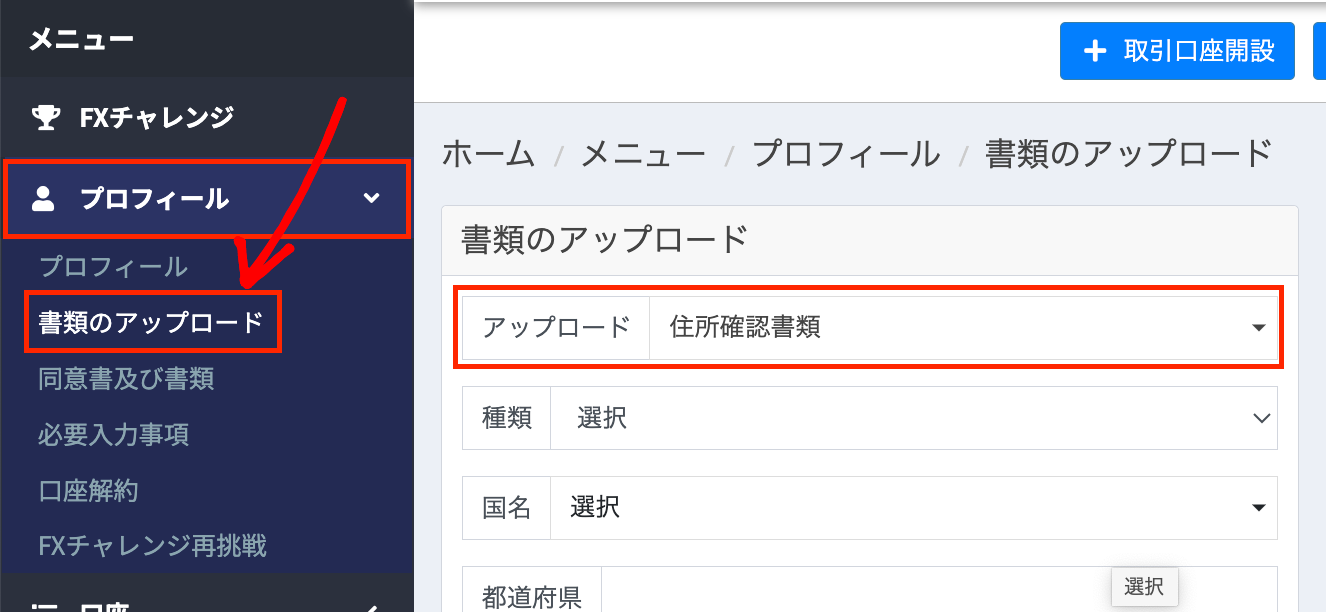Open 同意書及び書類 page
Screen dimensions: 1326x612
click(x=126, y=379)
